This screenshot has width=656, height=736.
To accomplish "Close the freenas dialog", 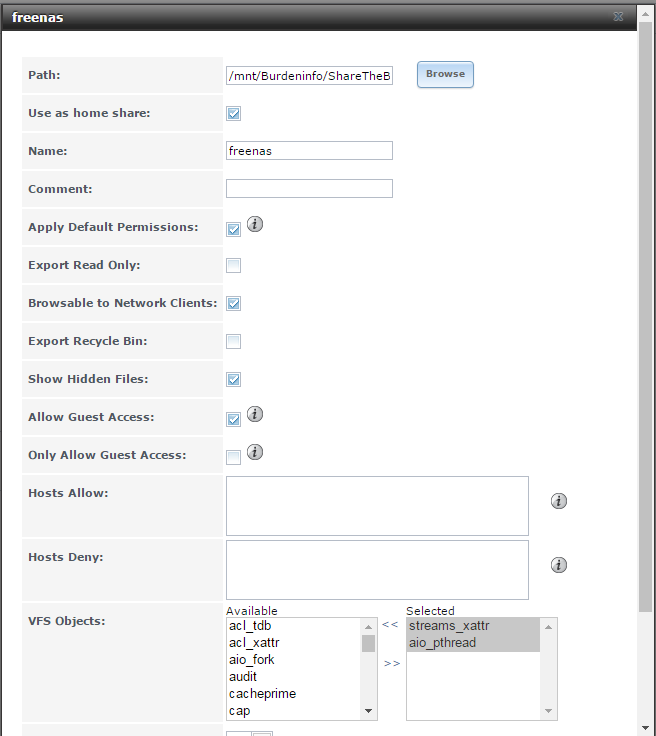I will (618, 17).
